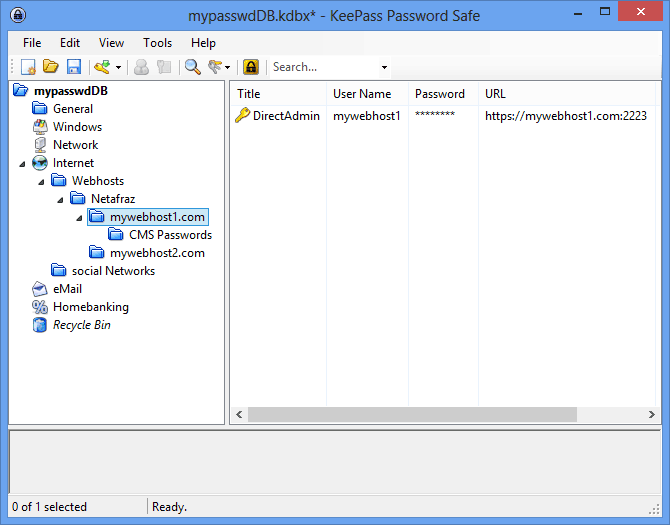
Task: Click the entry list scrollbar right arrow
Action: pyautogui.click(x=651, y=414)
